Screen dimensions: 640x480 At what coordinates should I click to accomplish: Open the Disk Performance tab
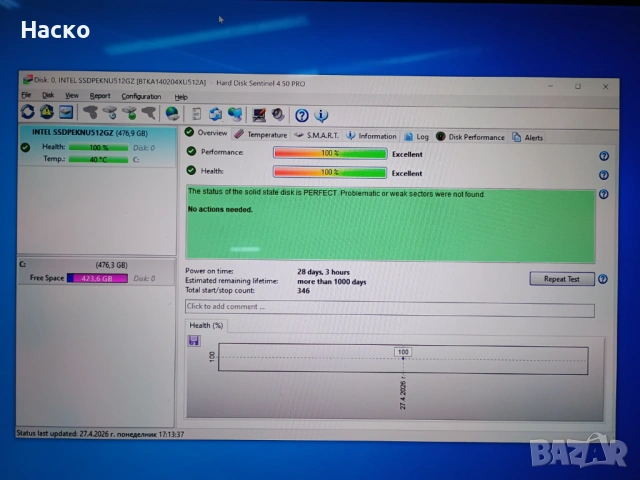pos(470,136)
